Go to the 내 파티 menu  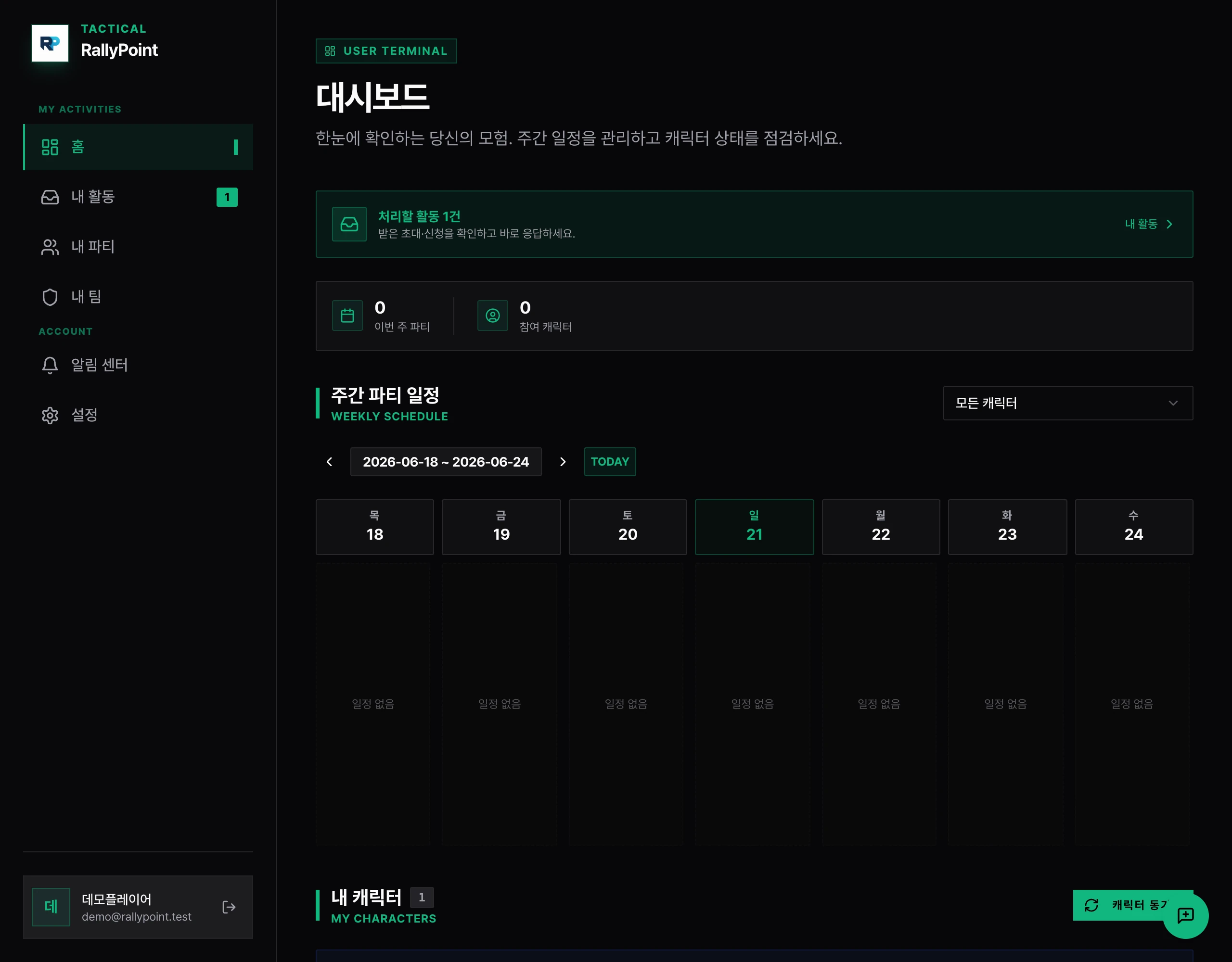138,247
